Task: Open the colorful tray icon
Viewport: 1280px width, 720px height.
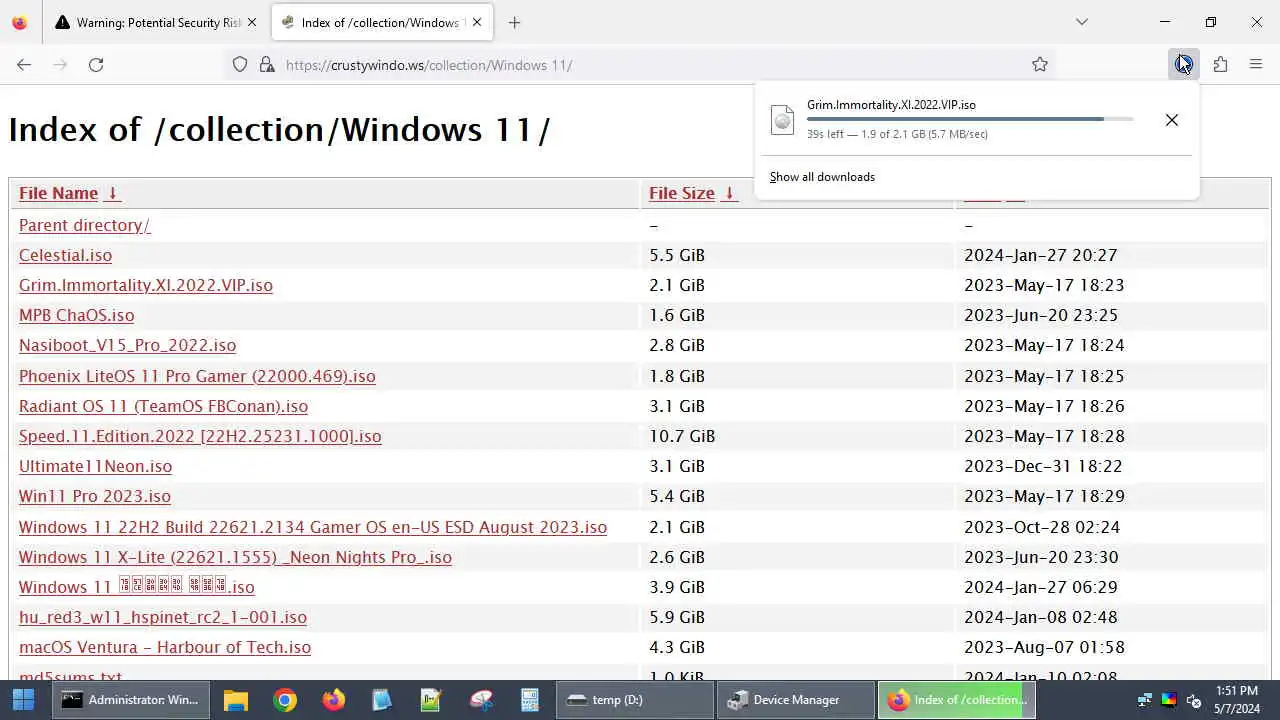Action: pos(1168,700)
